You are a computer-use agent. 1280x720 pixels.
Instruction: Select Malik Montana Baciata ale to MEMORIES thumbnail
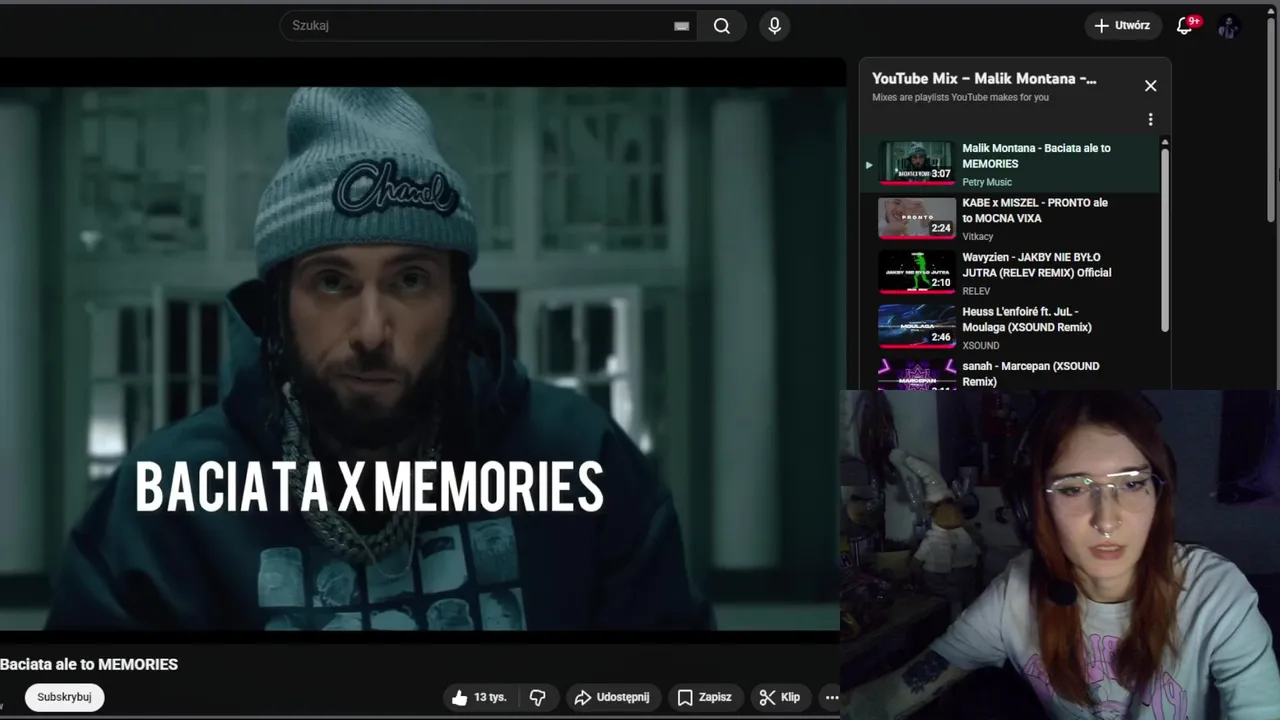click(917, 164)
